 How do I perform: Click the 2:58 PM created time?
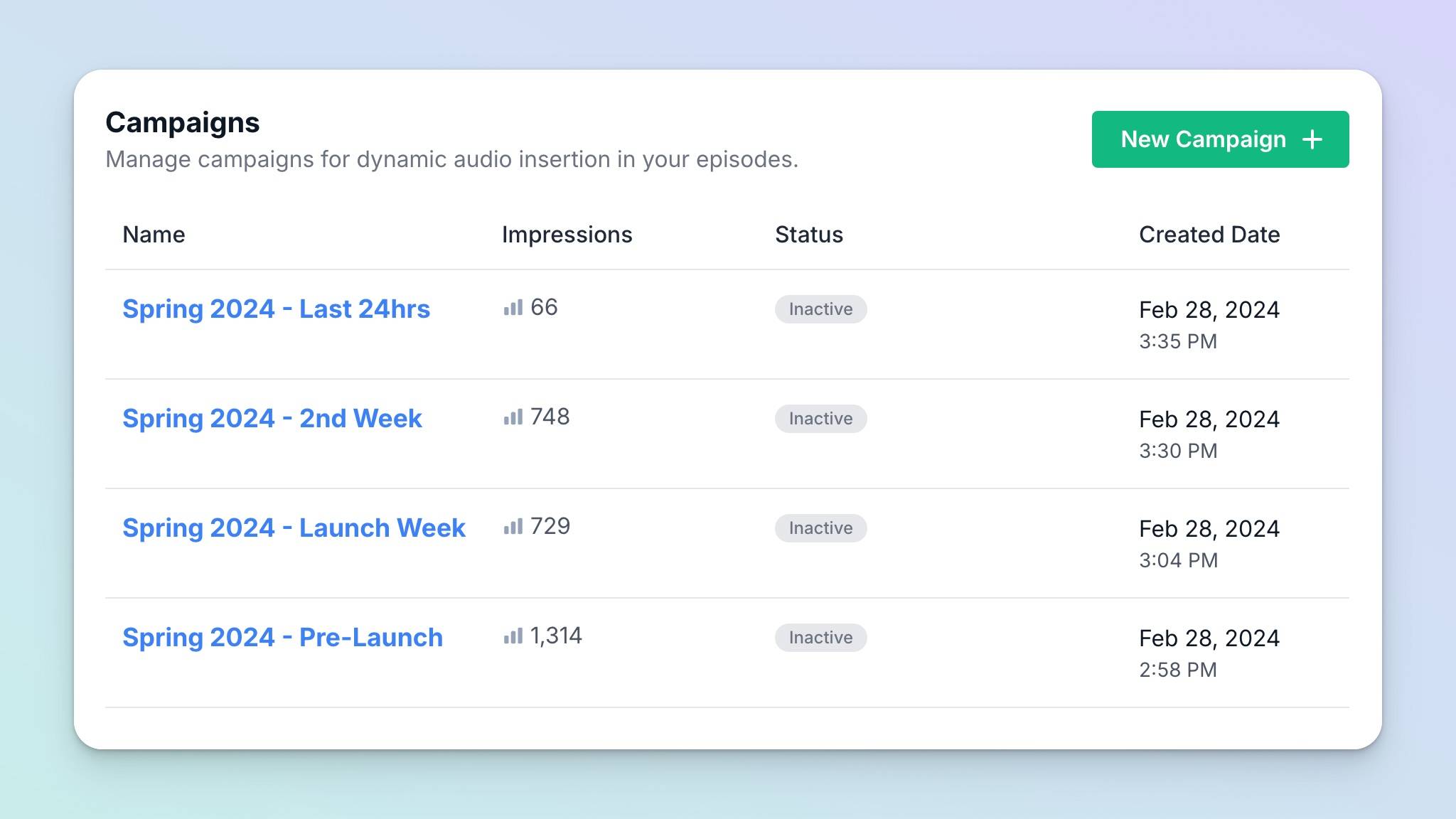tap(1178, 670)
